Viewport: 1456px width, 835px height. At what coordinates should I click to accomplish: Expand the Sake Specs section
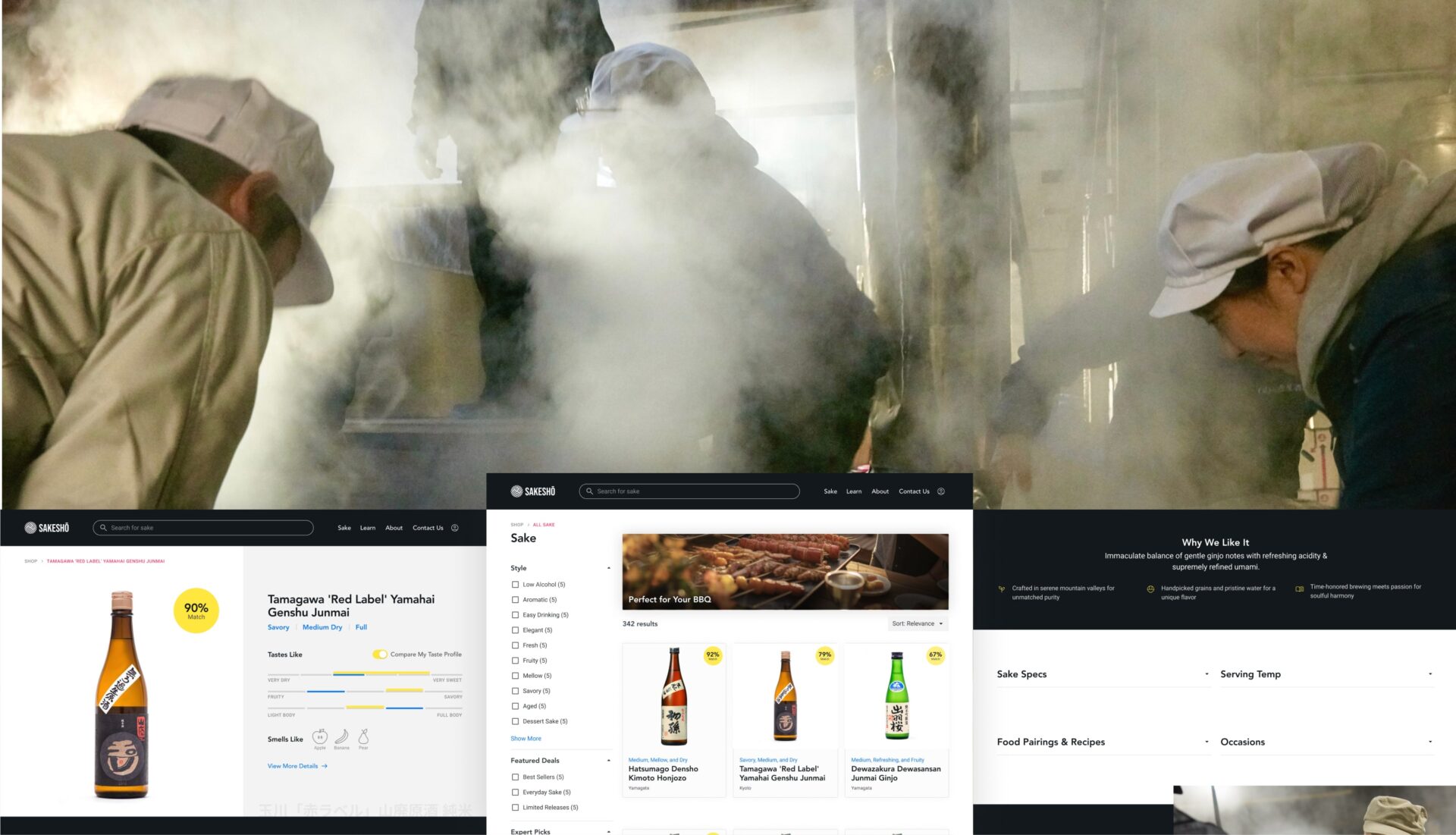point(1204,673)
